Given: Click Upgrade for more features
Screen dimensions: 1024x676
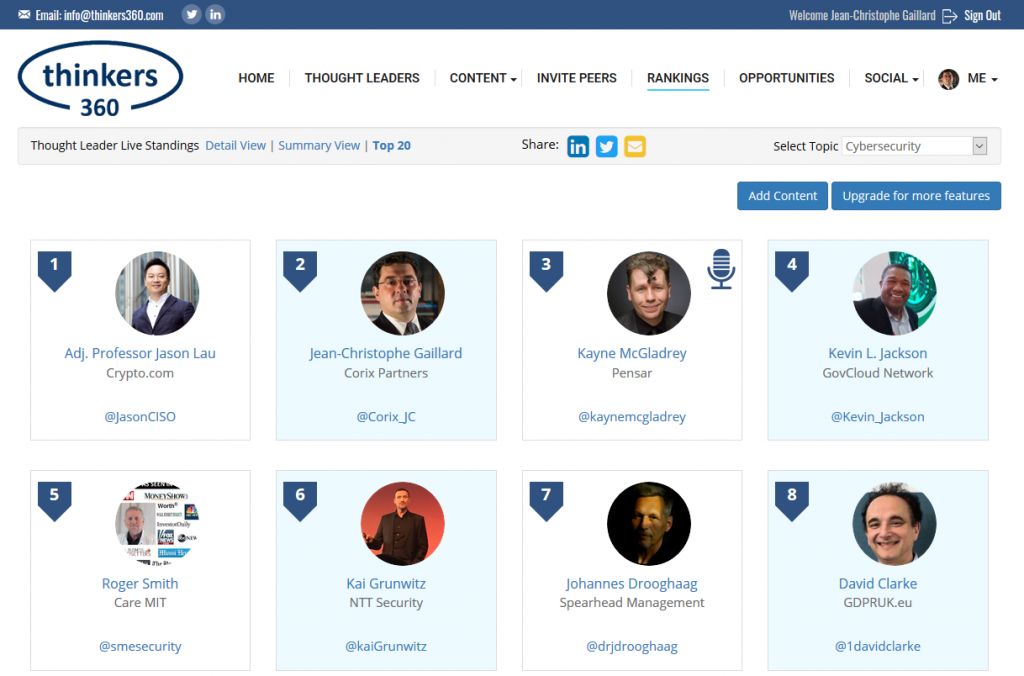Looking at the screenshot, I should point(915,196).
